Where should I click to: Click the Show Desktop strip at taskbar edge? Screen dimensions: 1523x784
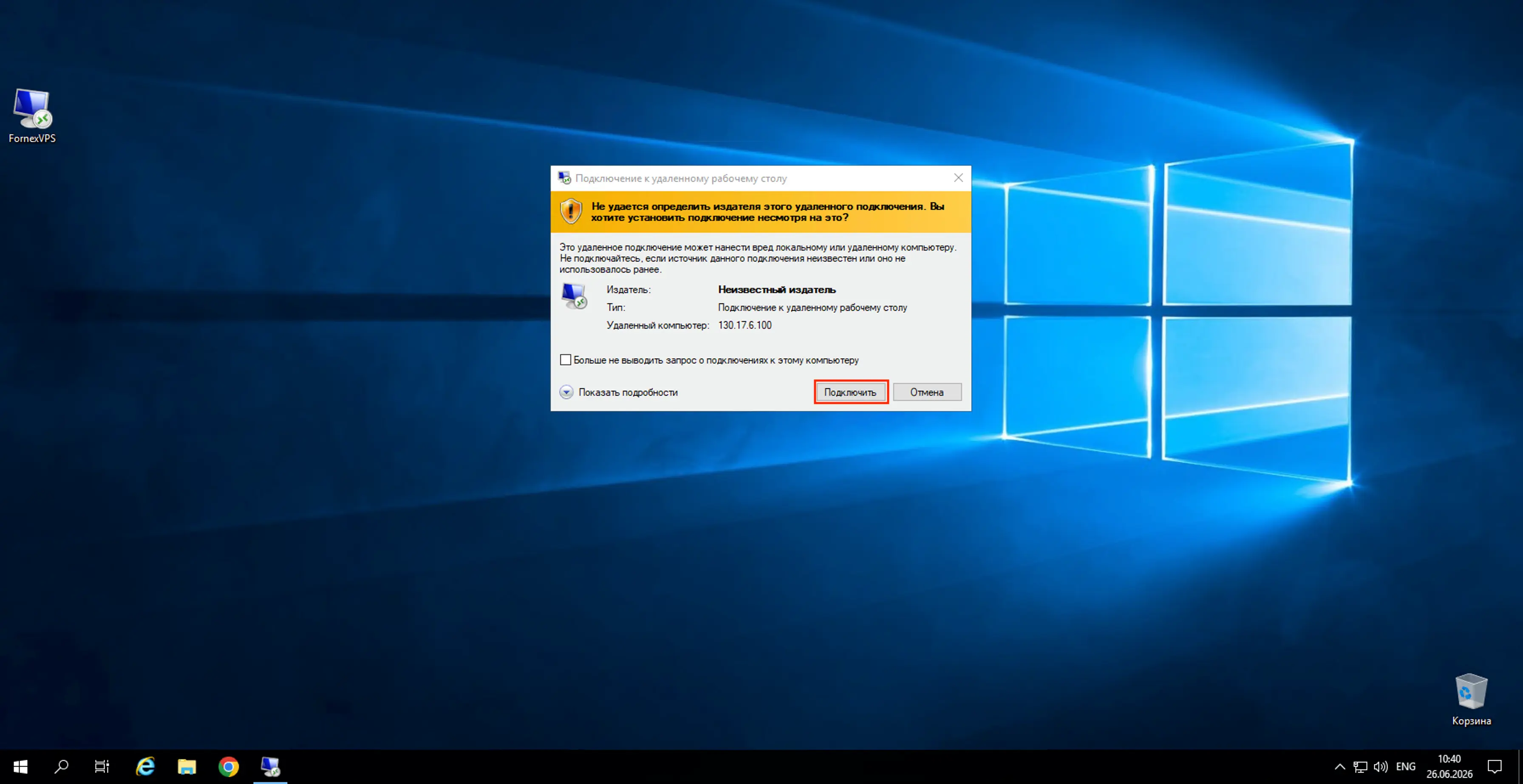1520,767
